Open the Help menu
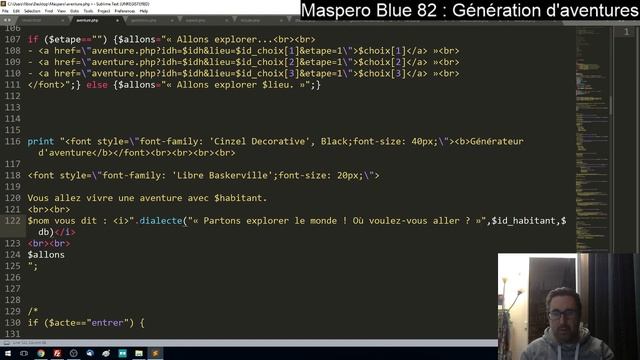The width and height of the screenshot is (640, 360). click(x=144, y=11)
